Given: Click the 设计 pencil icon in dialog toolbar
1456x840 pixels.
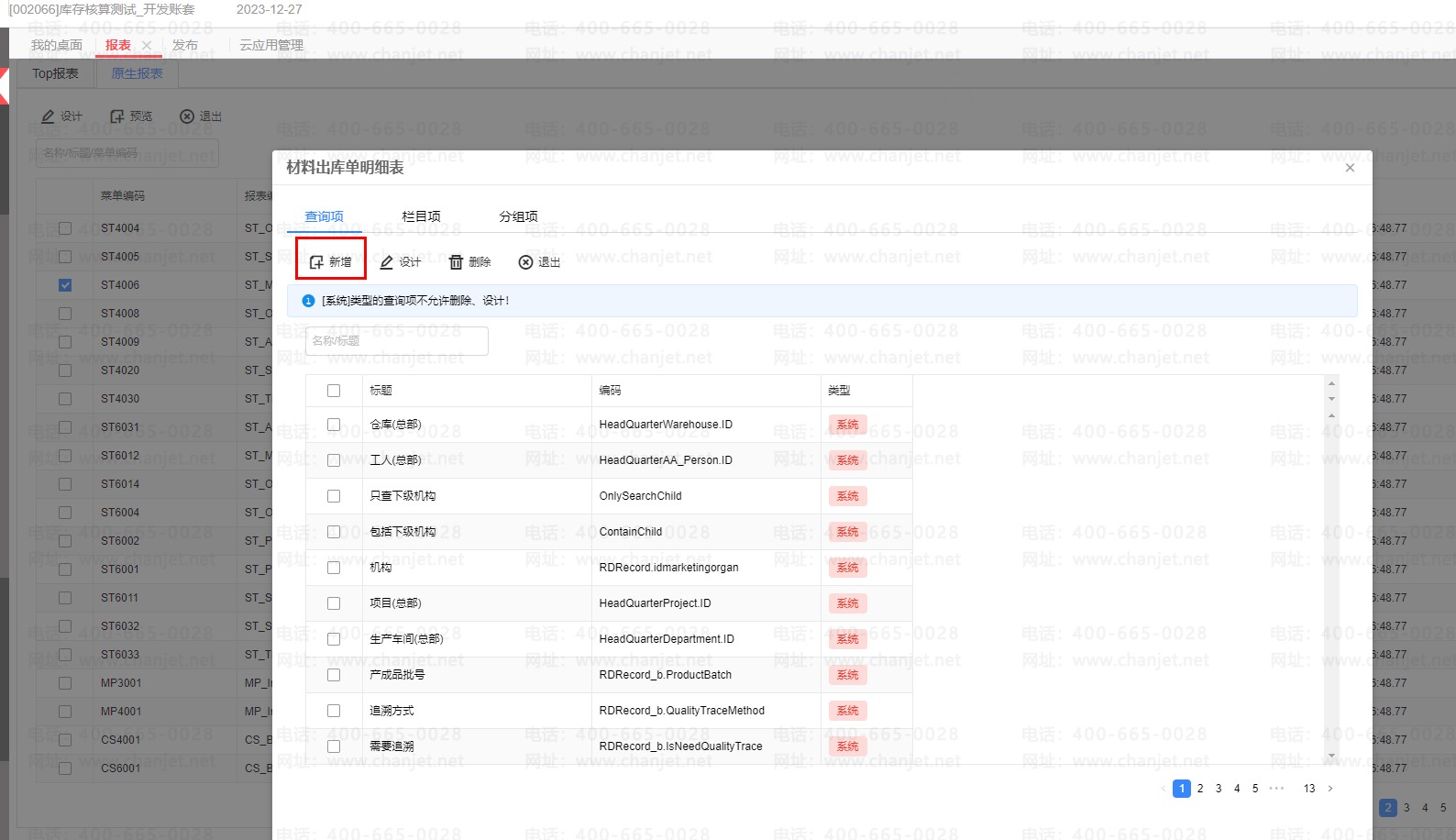Looking at the screenshot, I should (x=387, y=262).
